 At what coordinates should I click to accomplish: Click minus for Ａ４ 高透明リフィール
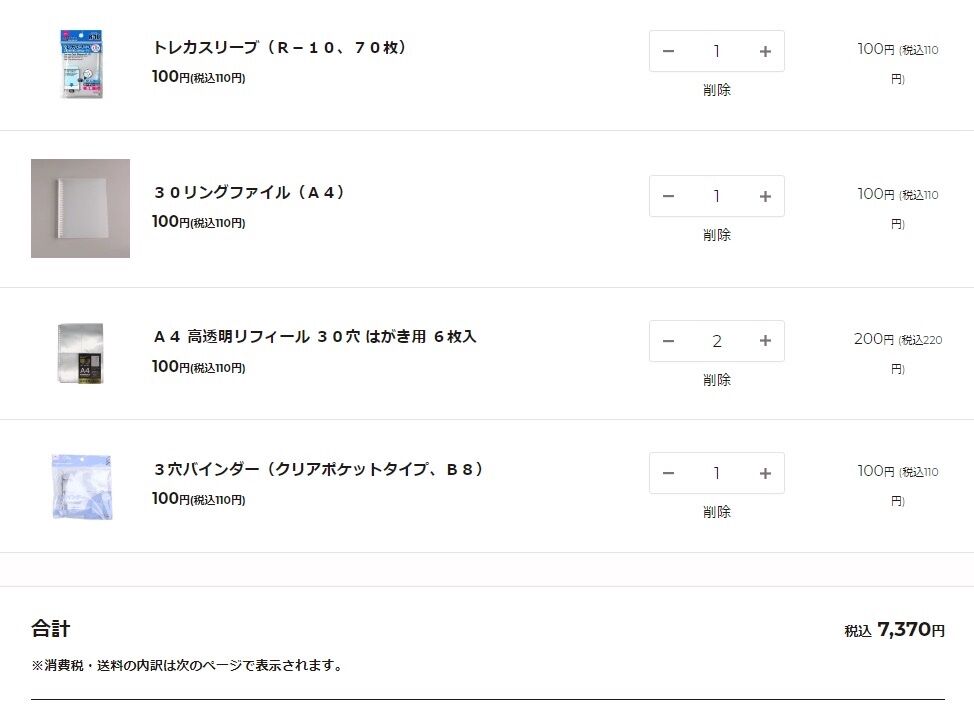[x=668, y=341]
